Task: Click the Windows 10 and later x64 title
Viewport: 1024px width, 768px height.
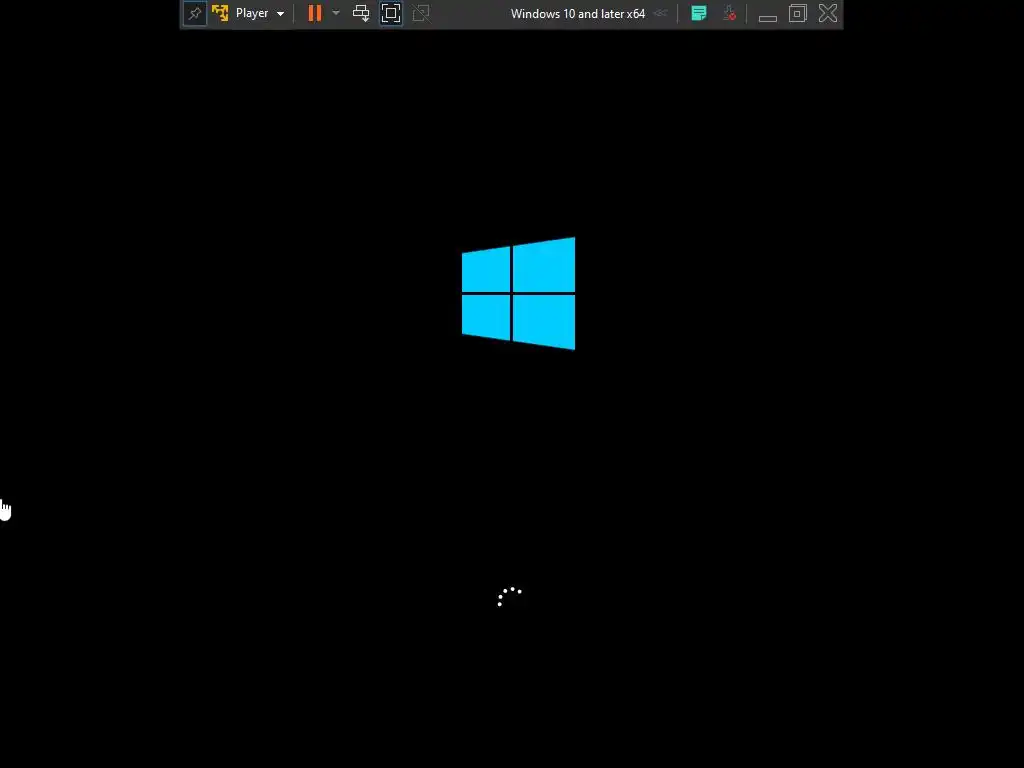Action: [577, 14]
